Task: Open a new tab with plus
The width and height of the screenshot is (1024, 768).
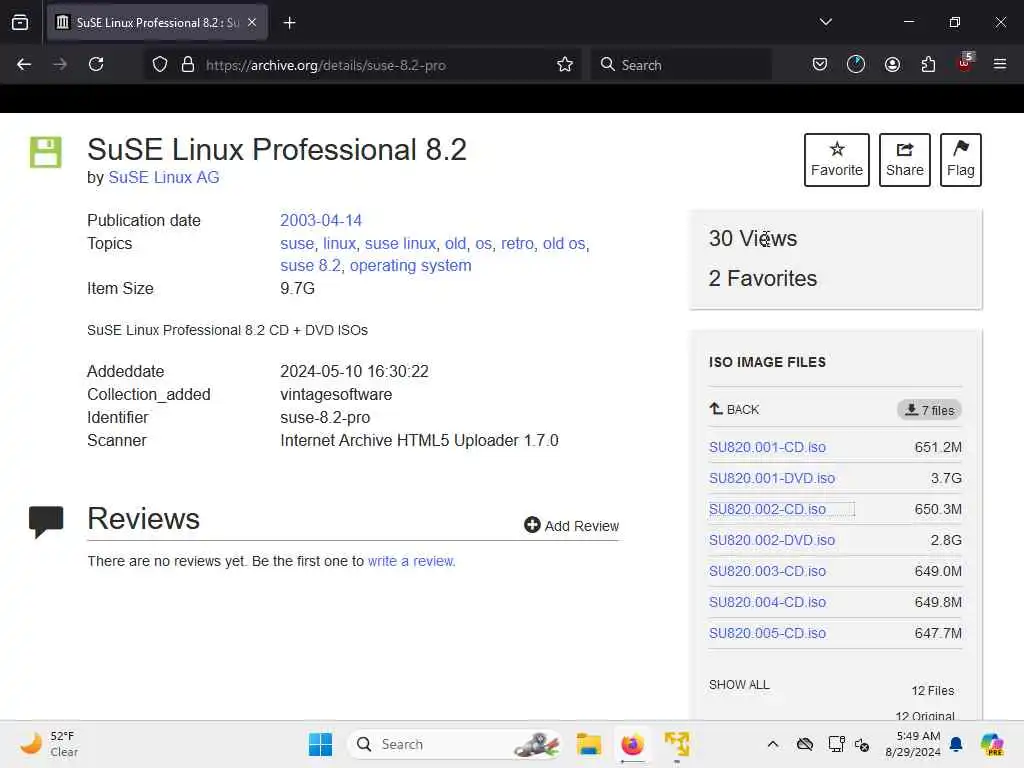Action: click(289, 23)
